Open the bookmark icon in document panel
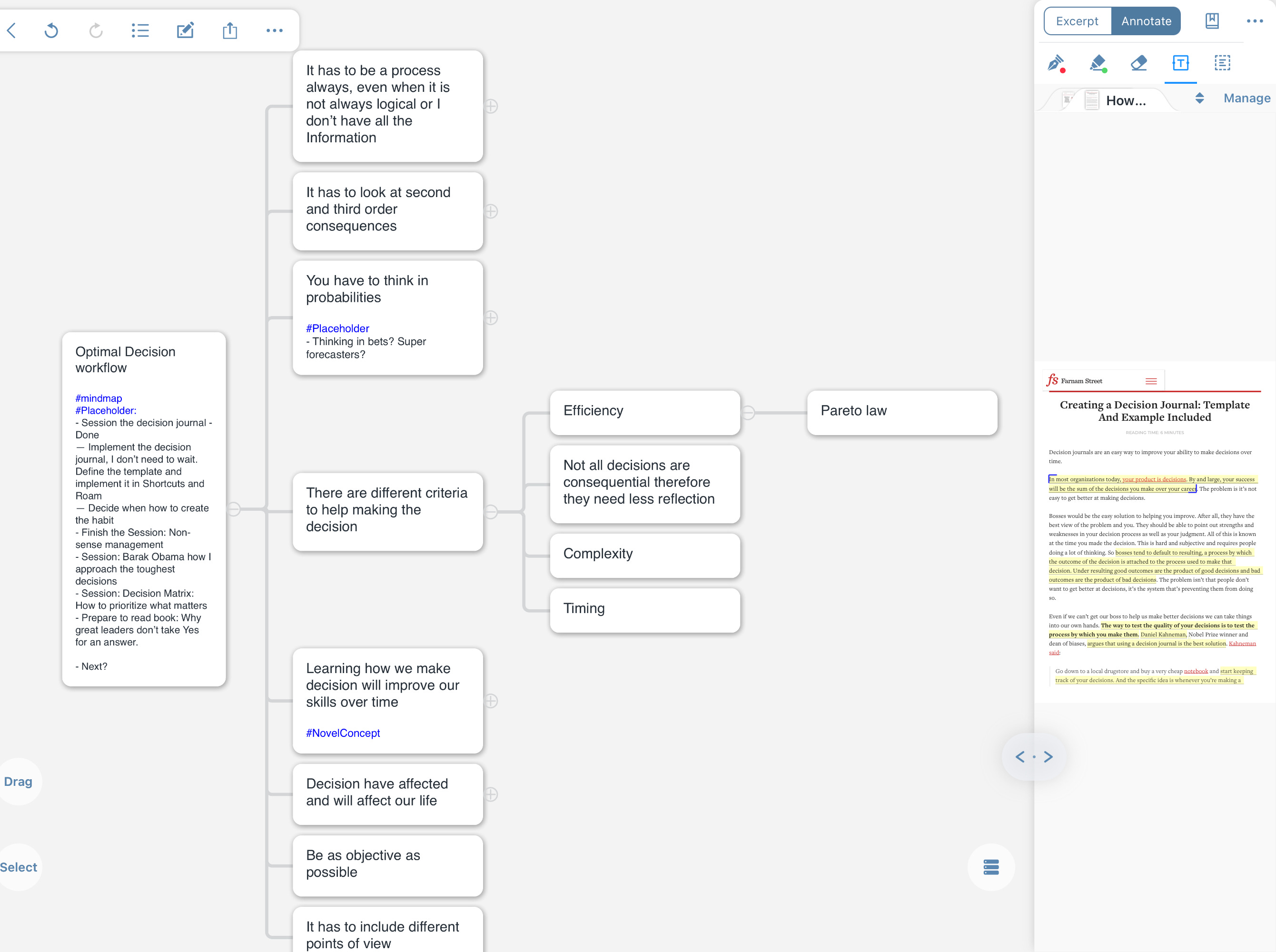1276x952 pixels. [x=1212, y=21]
